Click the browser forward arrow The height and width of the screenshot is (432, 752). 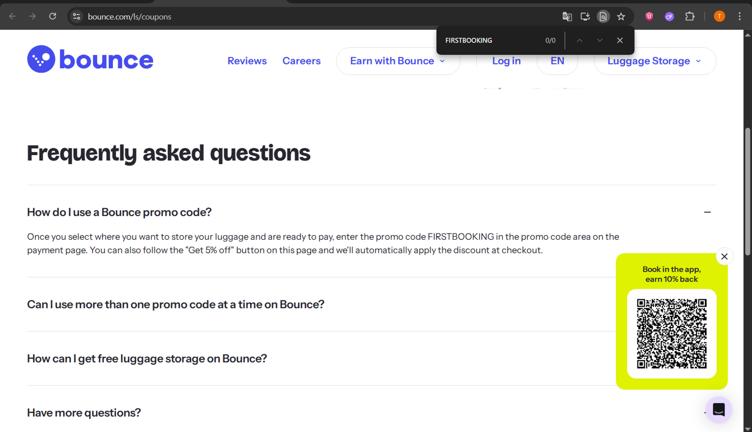coord(32,16)
